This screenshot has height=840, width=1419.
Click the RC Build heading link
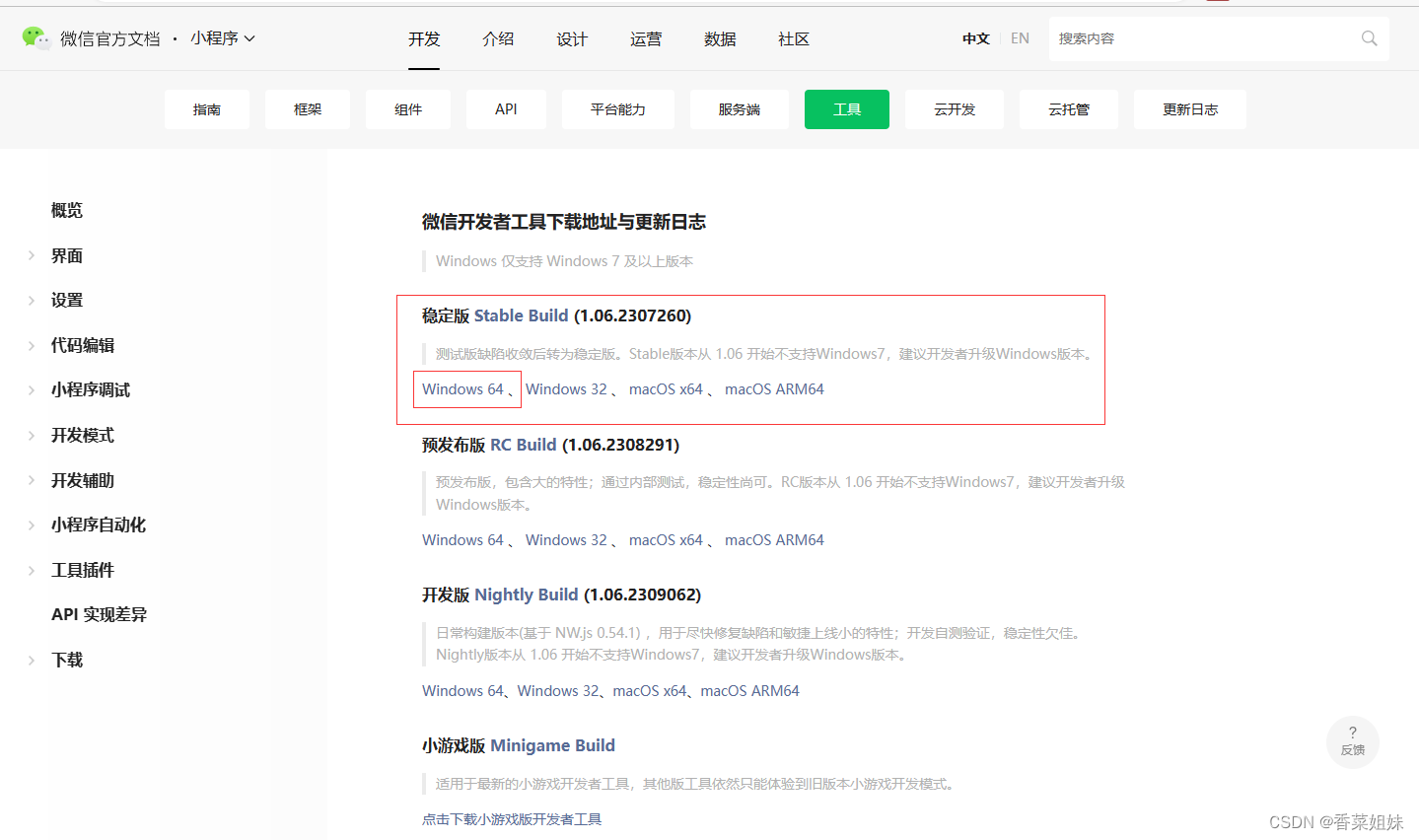pyautogui.click(x=524, y=445)
